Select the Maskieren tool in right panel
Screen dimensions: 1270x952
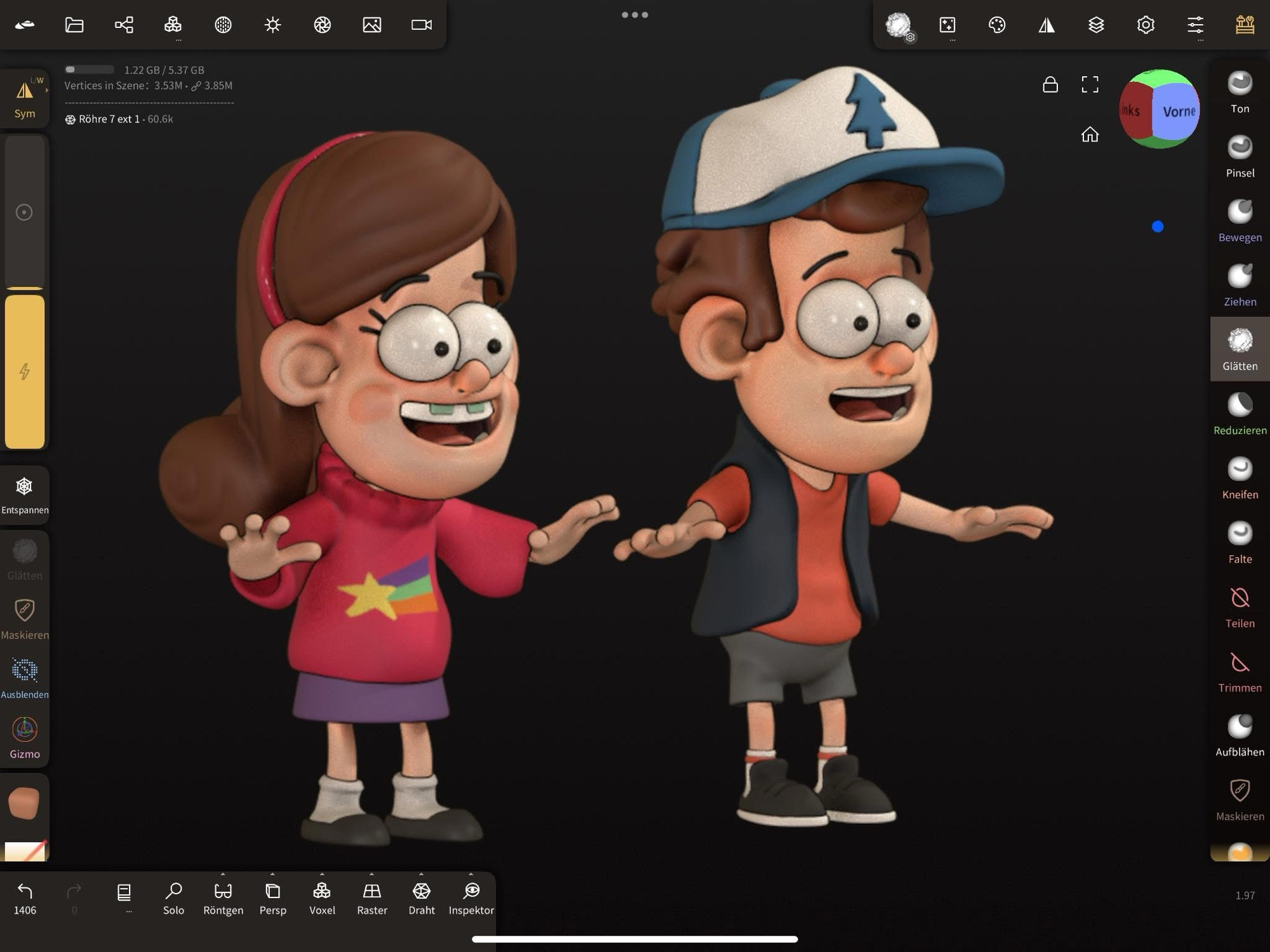click(x=1240, y=800)
